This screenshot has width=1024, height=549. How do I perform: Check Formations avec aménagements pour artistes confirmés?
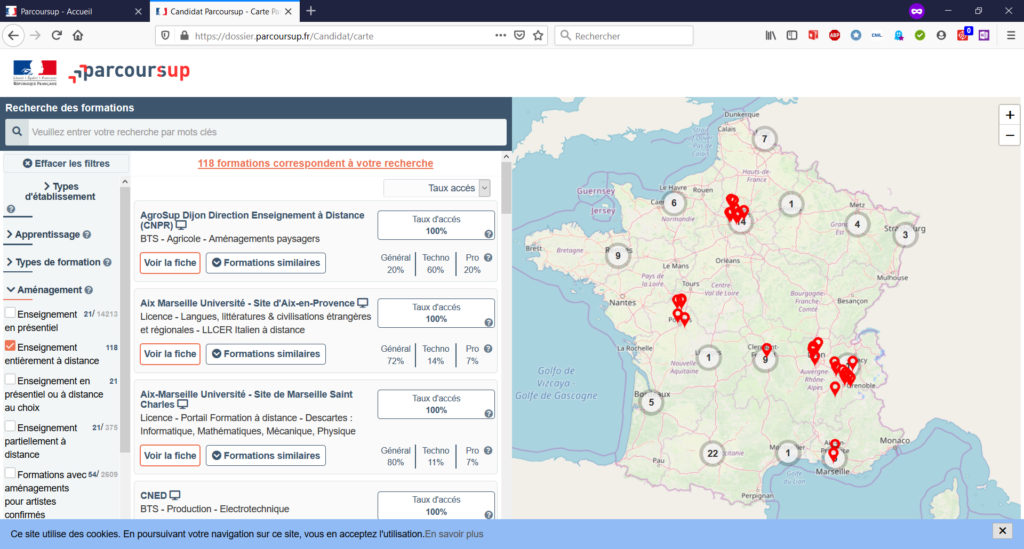10,473
